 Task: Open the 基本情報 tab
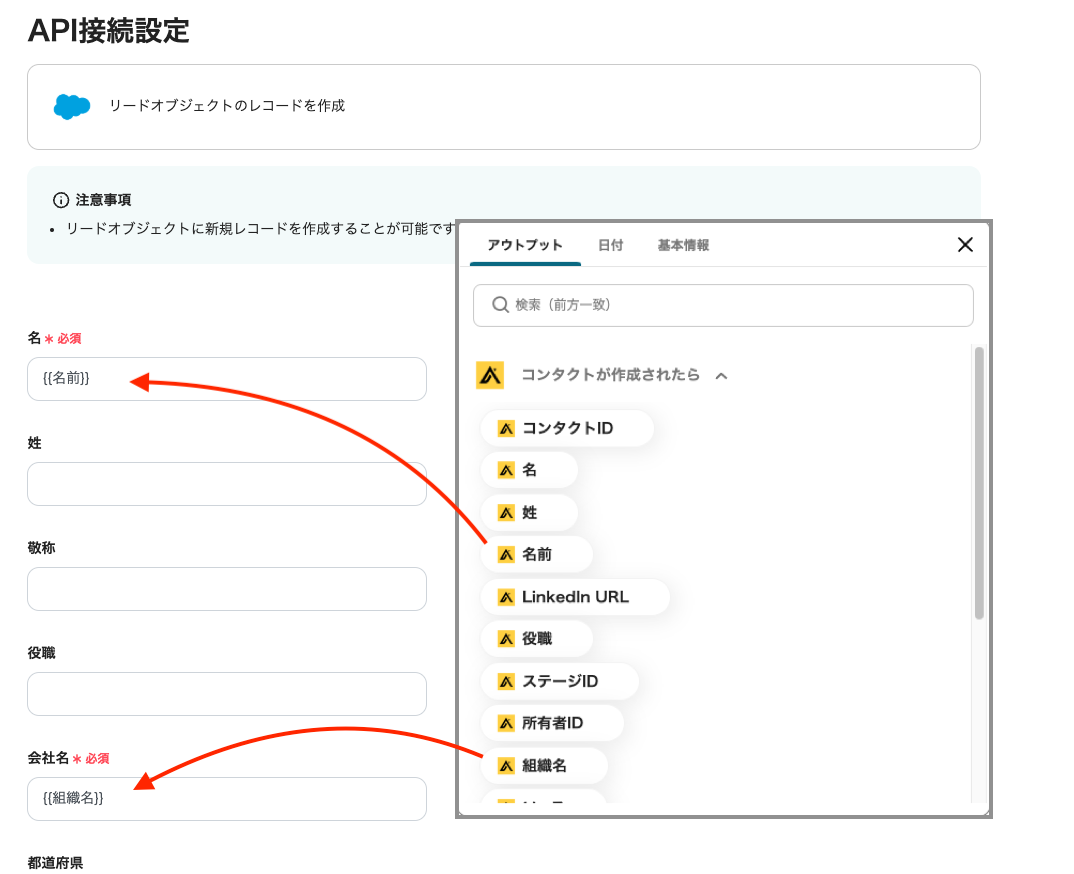click(683, 245)
